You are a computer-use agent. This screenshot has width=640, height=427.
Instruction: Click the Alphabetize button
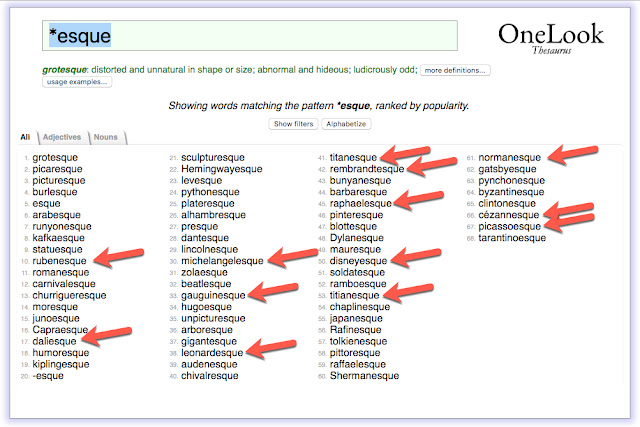[346, 124]
